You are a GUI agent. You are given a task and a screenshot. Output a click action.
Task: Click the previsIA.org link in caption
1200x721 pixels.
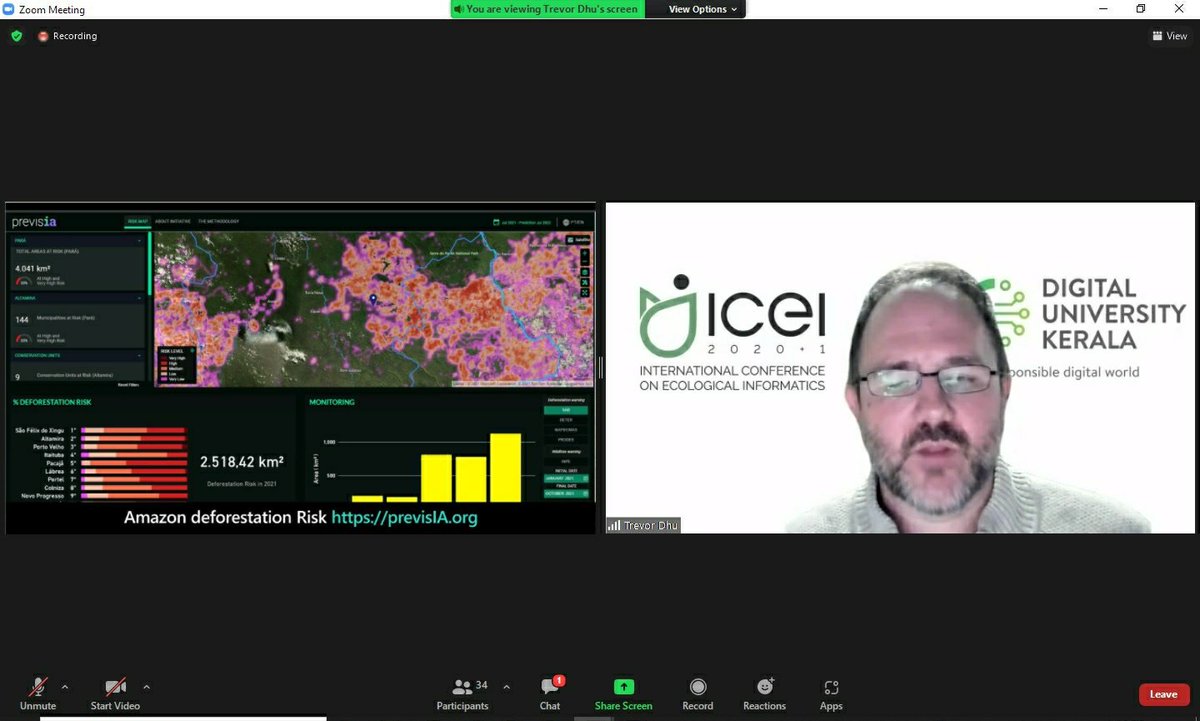(404, 518)
